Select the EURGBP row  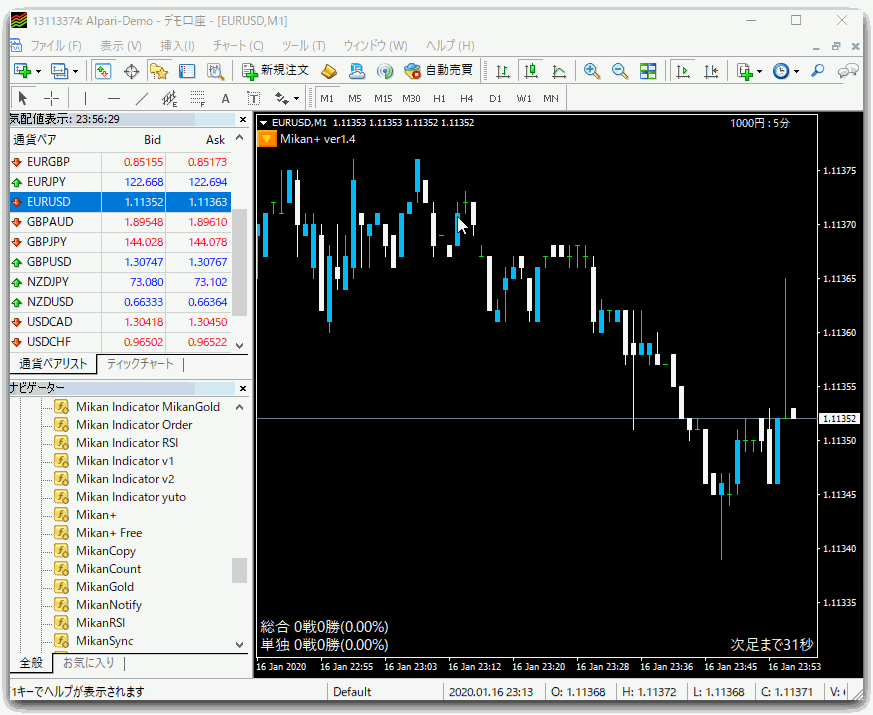(120, 162)
